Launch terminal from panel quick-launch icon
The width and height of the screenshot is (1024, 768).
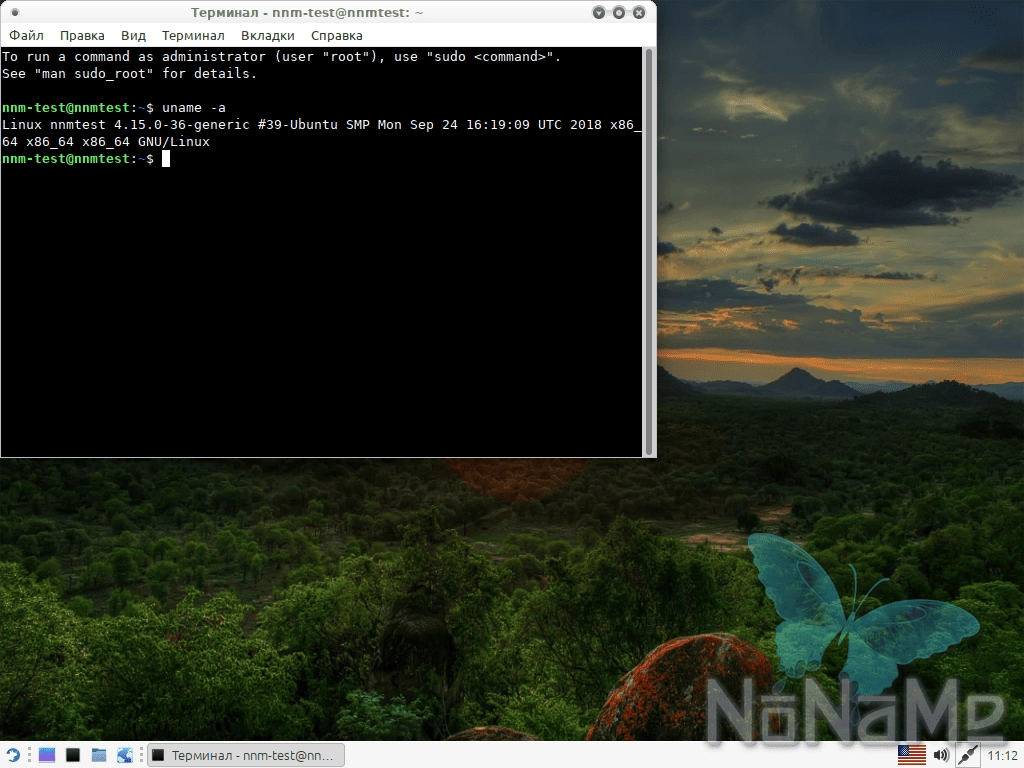72,756
